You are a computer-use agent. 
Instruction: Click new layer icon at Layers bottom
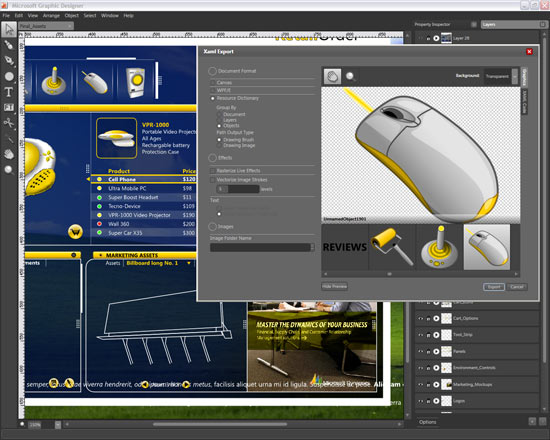click(532, 421)
